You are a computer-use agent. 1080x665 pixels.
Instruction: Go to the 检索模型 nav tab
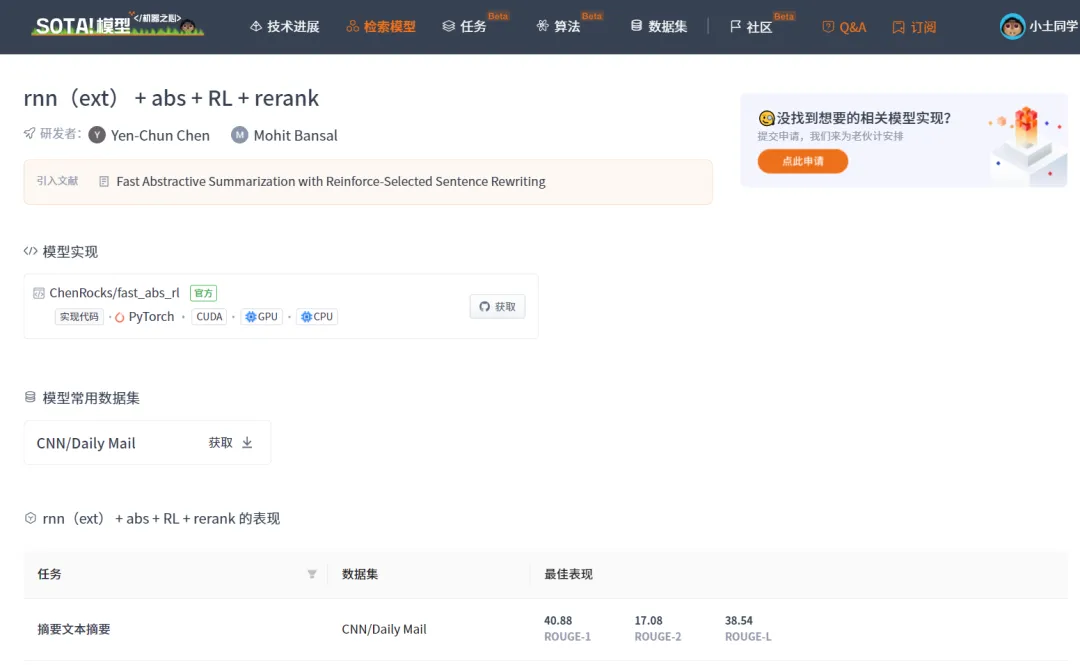click(x=381, y=27)
